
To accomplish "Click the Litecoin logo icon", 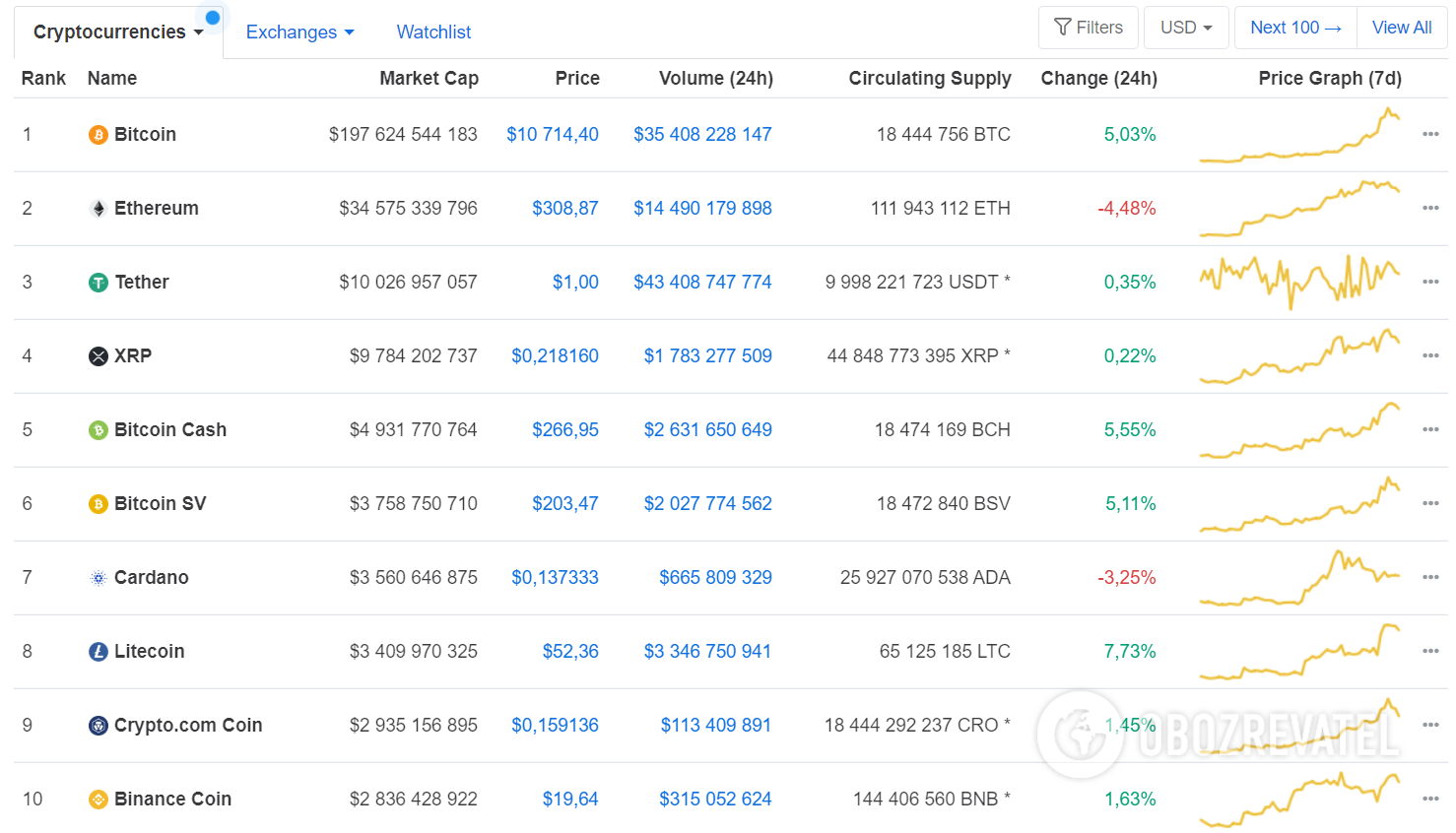I will pos(99,652).
